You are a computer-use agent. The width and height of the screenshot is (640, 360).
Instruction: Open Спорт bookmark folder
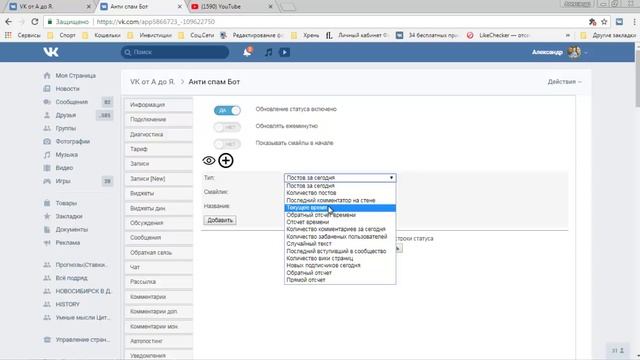[x=62, y=36]
